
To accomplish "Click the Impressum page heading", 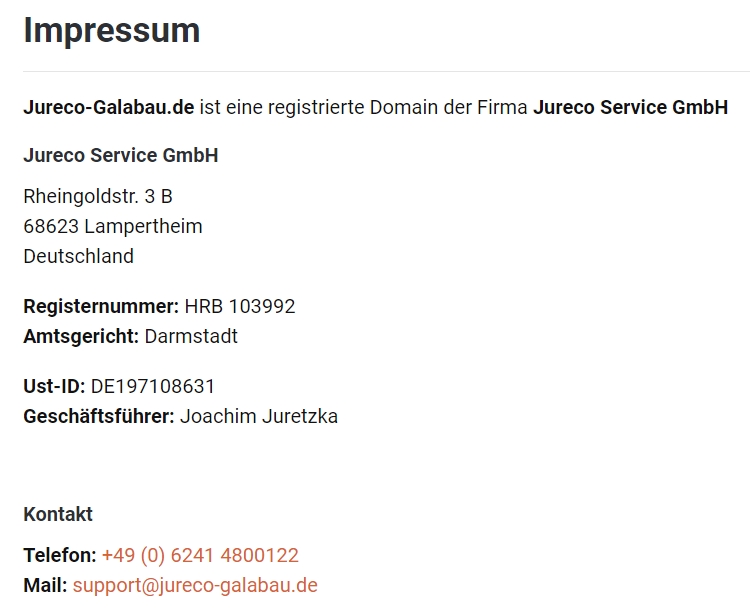I will (x=111, y=31).
